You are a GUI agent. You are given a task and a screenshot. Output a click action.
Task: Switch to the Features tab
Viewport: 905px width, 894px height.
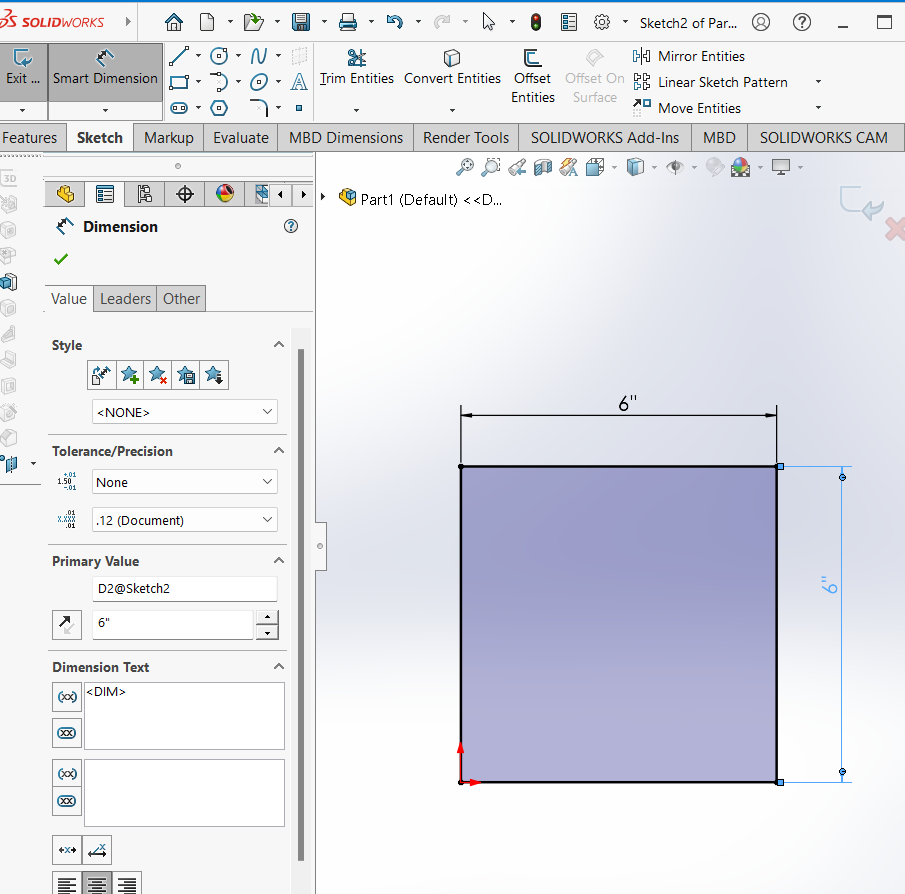click(x=29, y=138)
